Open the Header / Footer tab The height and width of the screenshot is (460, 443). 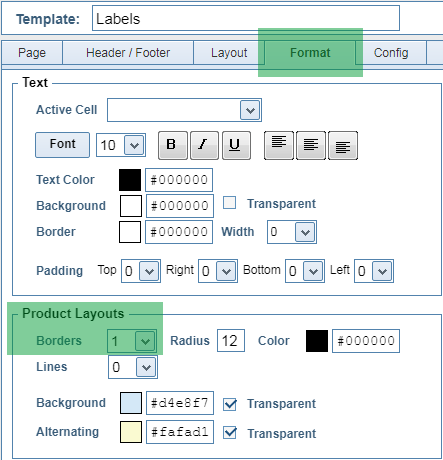128,53
